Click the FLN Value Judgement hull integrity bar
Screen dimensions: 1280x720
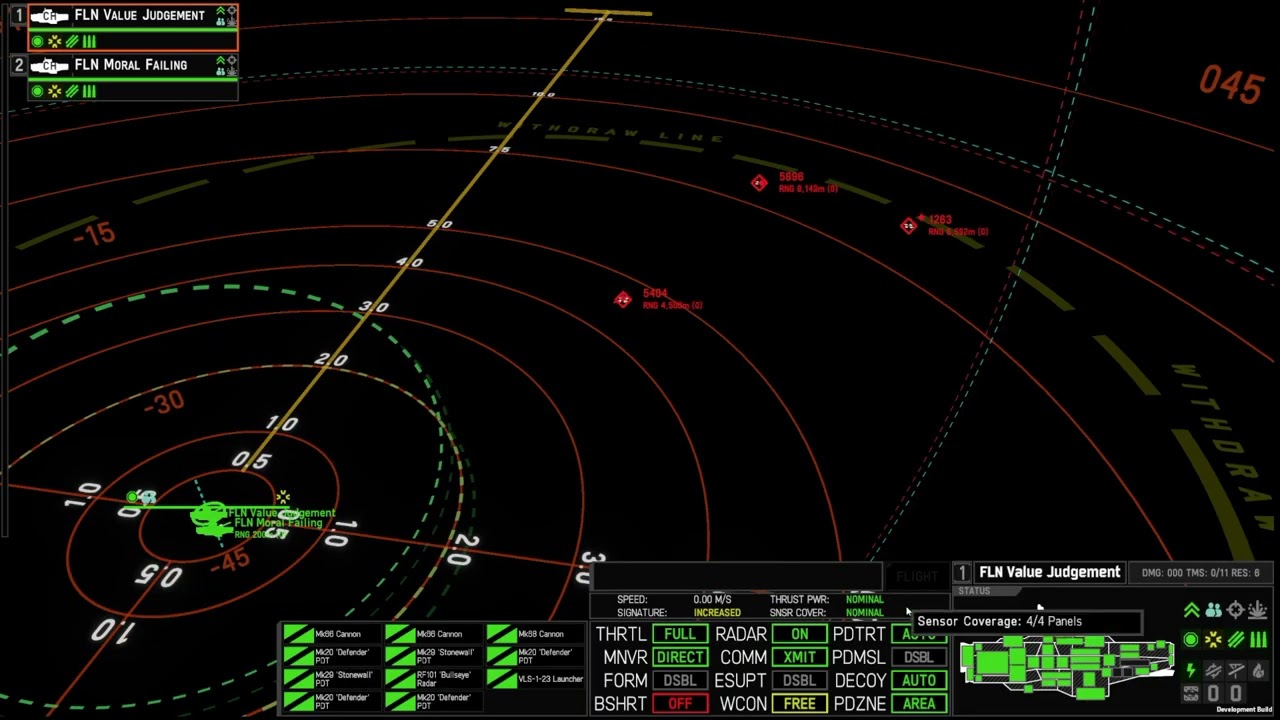pos(132,29)
